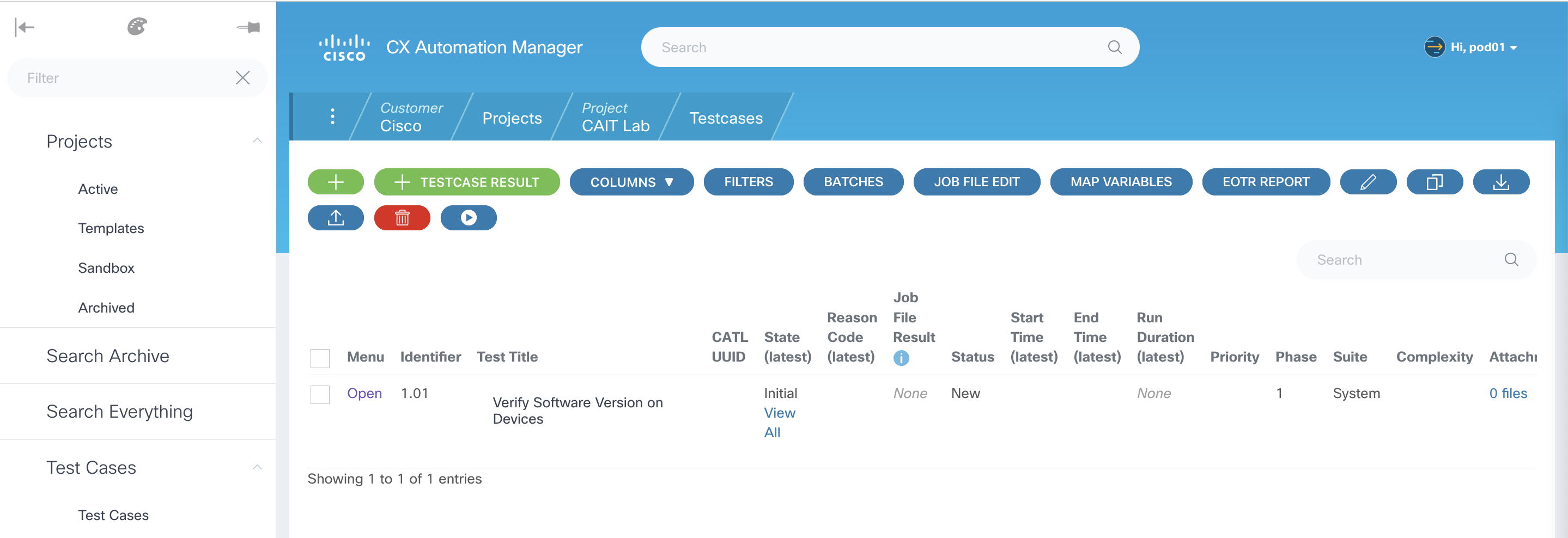This screenshot has width=1568, height=538.
Task: Open the theme palette icon in sidebar
Action: pyautogui.click(x=137, y=27)
